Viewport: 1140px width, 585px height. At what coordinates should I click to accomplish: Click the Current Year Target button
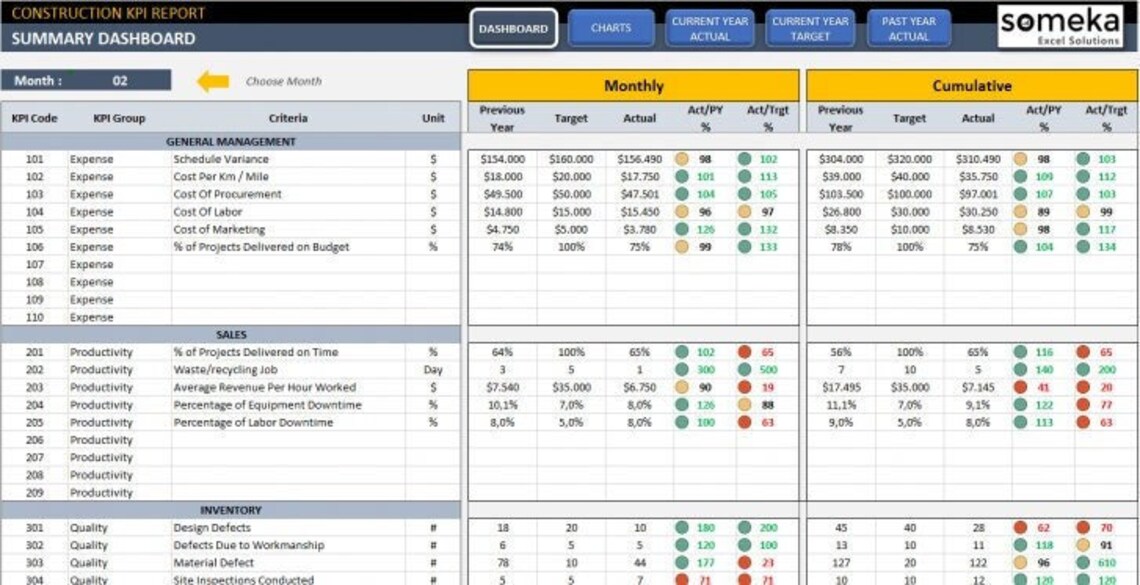(x=810, y=28)
